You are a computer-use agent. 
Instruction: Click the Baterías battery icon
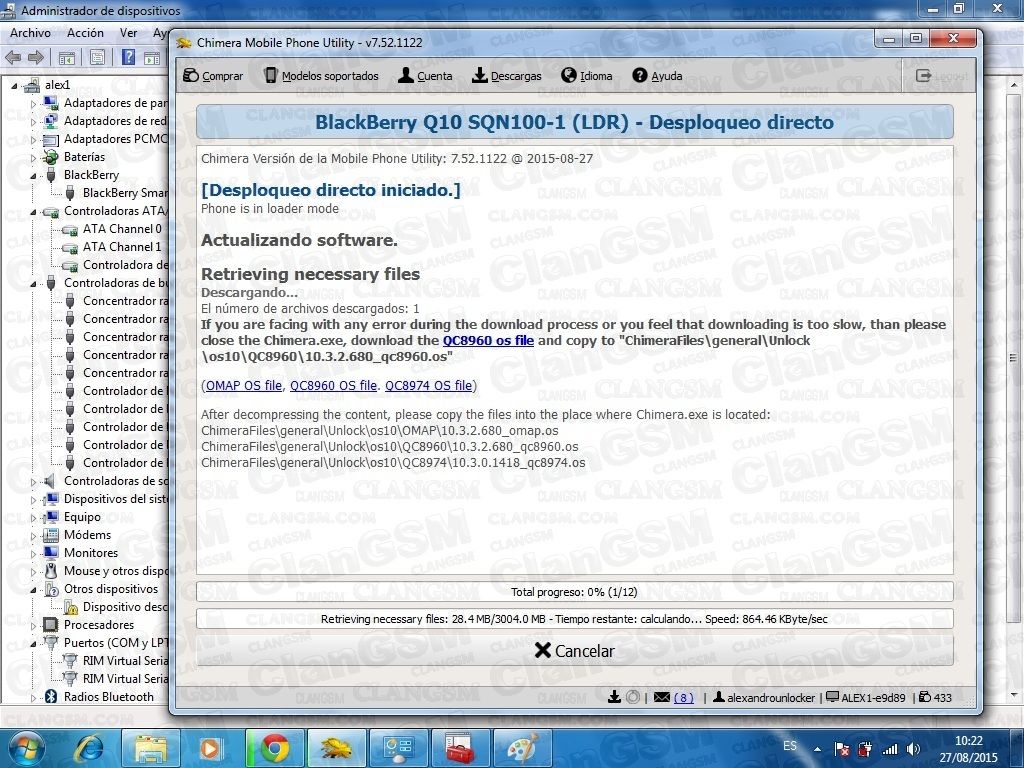[50, 157]
